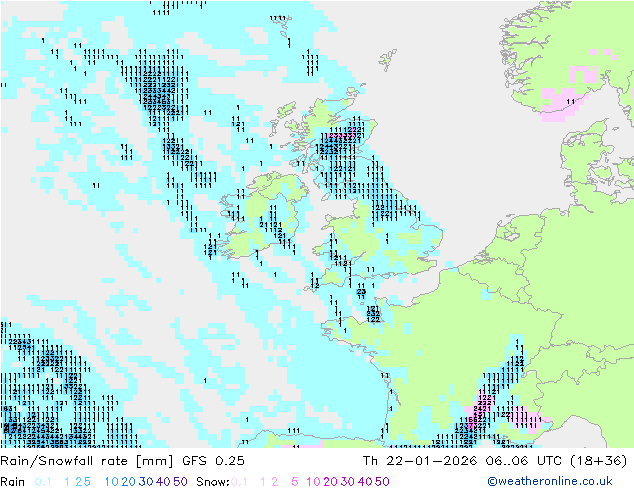The width and height of the screenshot is (634, 490).
Task: Click the '(18+36)' forecast hour text
Action: click(x=598, y=461)
